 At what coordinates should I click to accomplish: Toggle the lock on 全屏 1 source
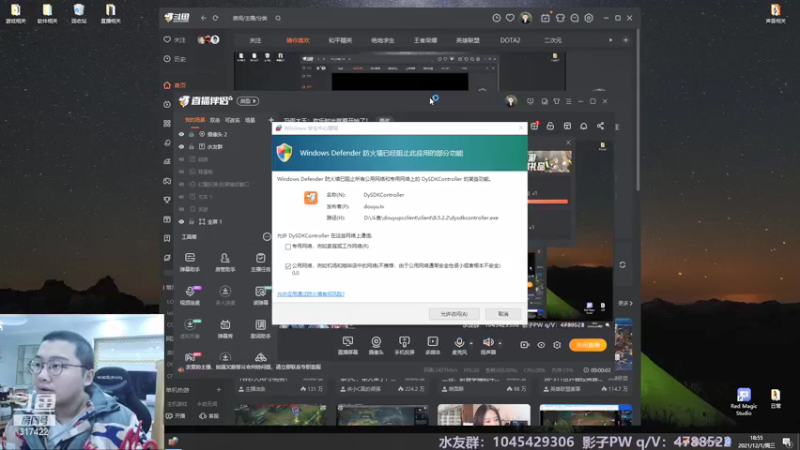pyautogui.click(x=191, y=221)
